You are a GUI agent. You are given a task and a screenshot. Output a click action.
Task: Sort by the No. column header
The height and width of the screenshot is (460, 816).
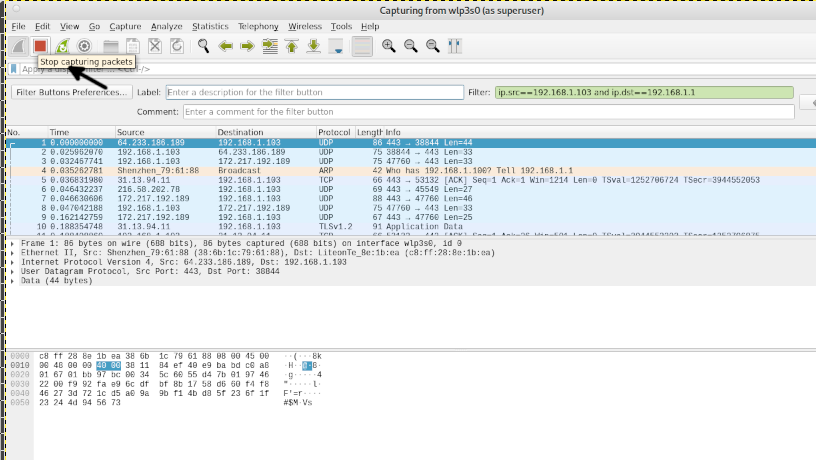click(27, 132)
